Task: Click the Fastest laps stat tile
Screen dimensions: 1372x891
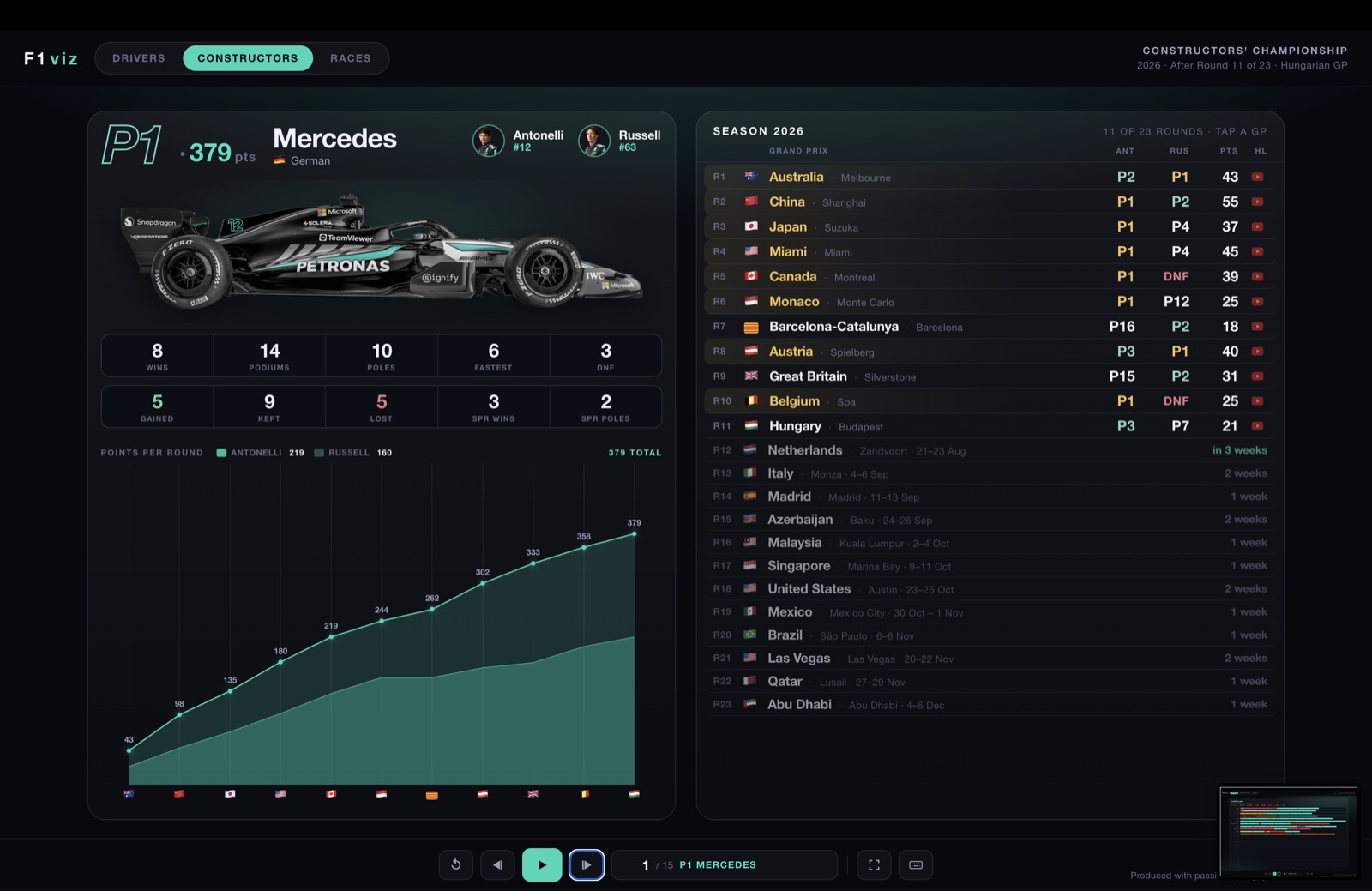Action: tap(494, 356)
